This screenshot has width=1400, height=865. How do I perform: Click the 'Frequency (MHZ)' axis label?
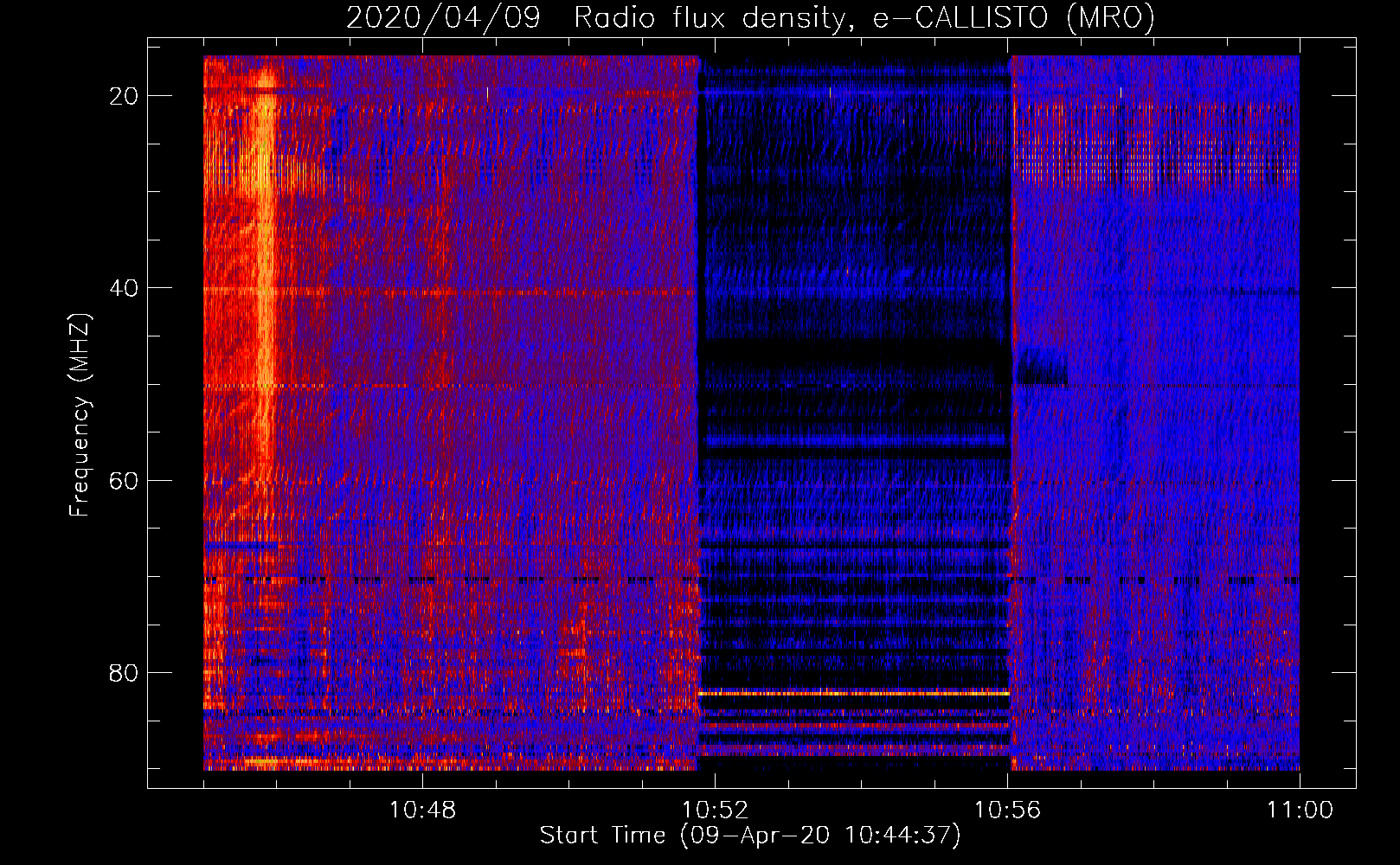(x=80, y=415)
